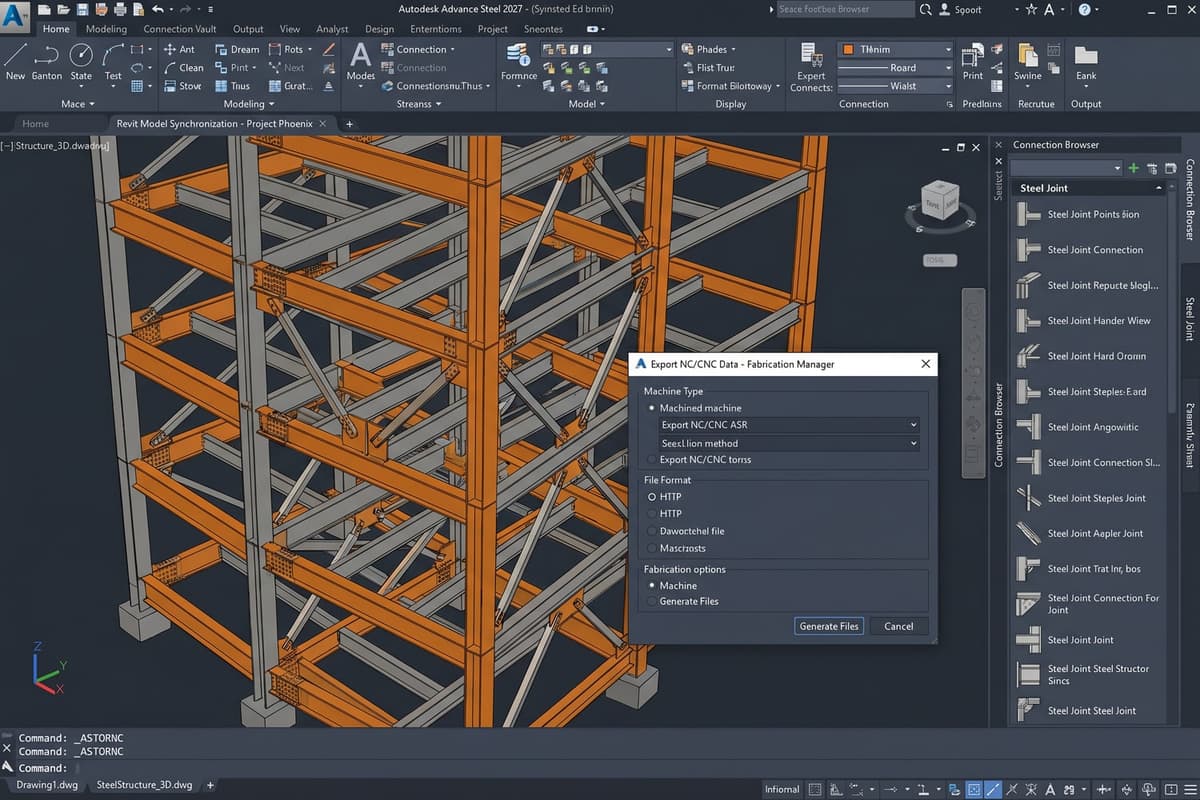Open file using quick access folder icon

61,9
